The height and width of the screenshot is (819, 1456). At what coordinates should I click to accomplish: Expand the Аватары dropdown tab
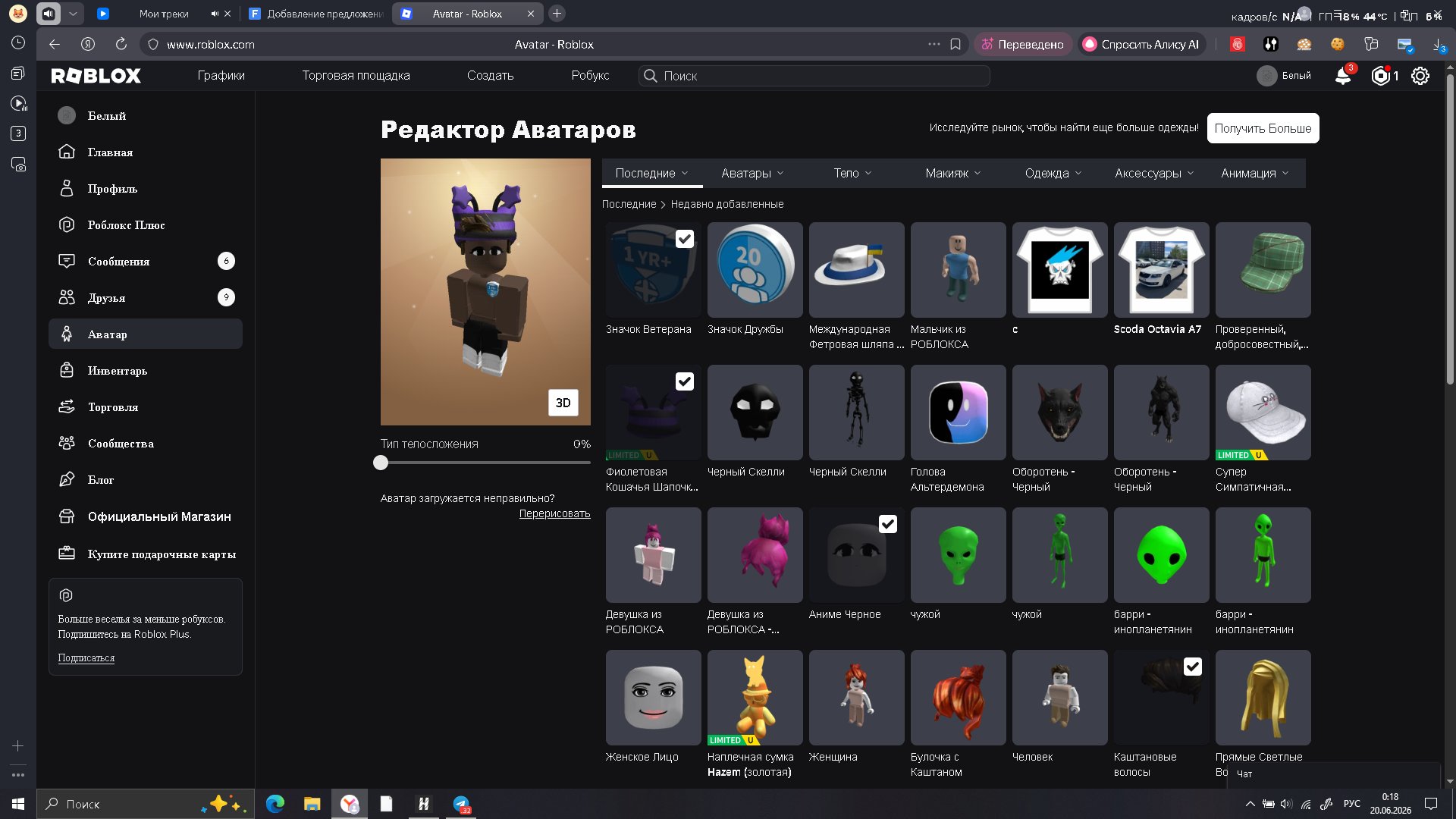[752, 174]
